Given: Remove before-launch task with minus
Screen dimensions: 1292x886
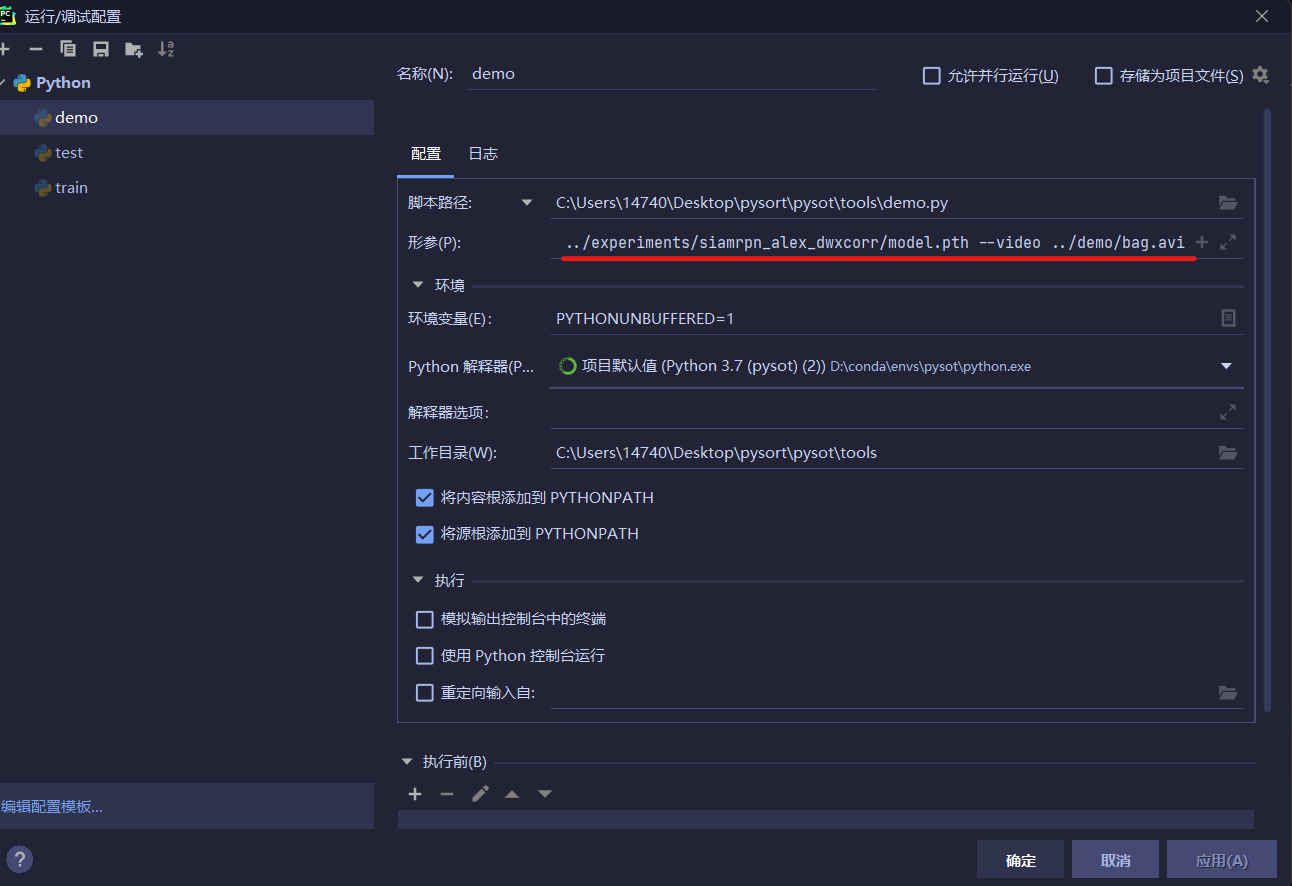Looking at the screenshot, I should click(447, 794).
